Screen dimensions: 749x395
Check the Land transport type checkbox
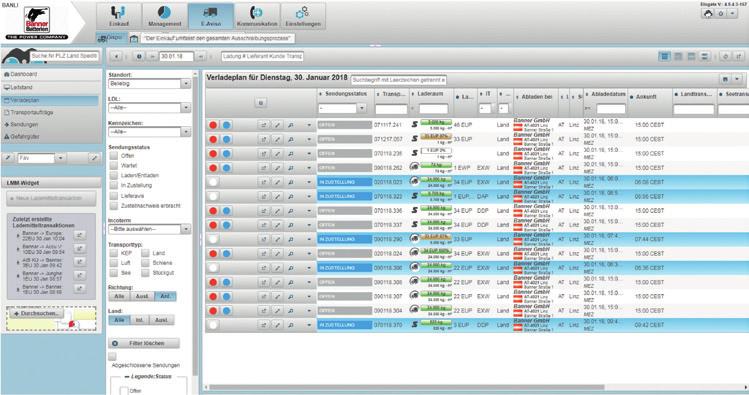(145, 253)
